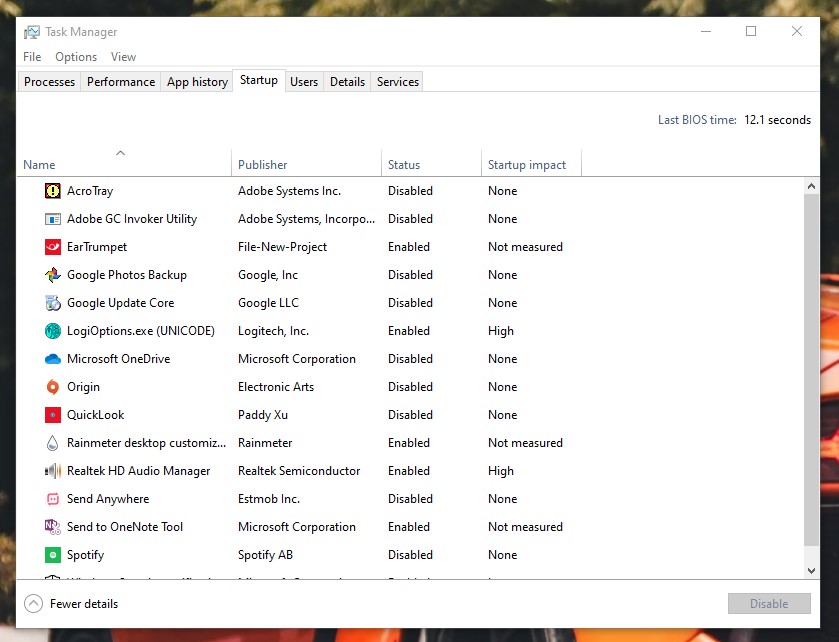Open the Details tab
The image size is (839, 642).
pos(347,82)
